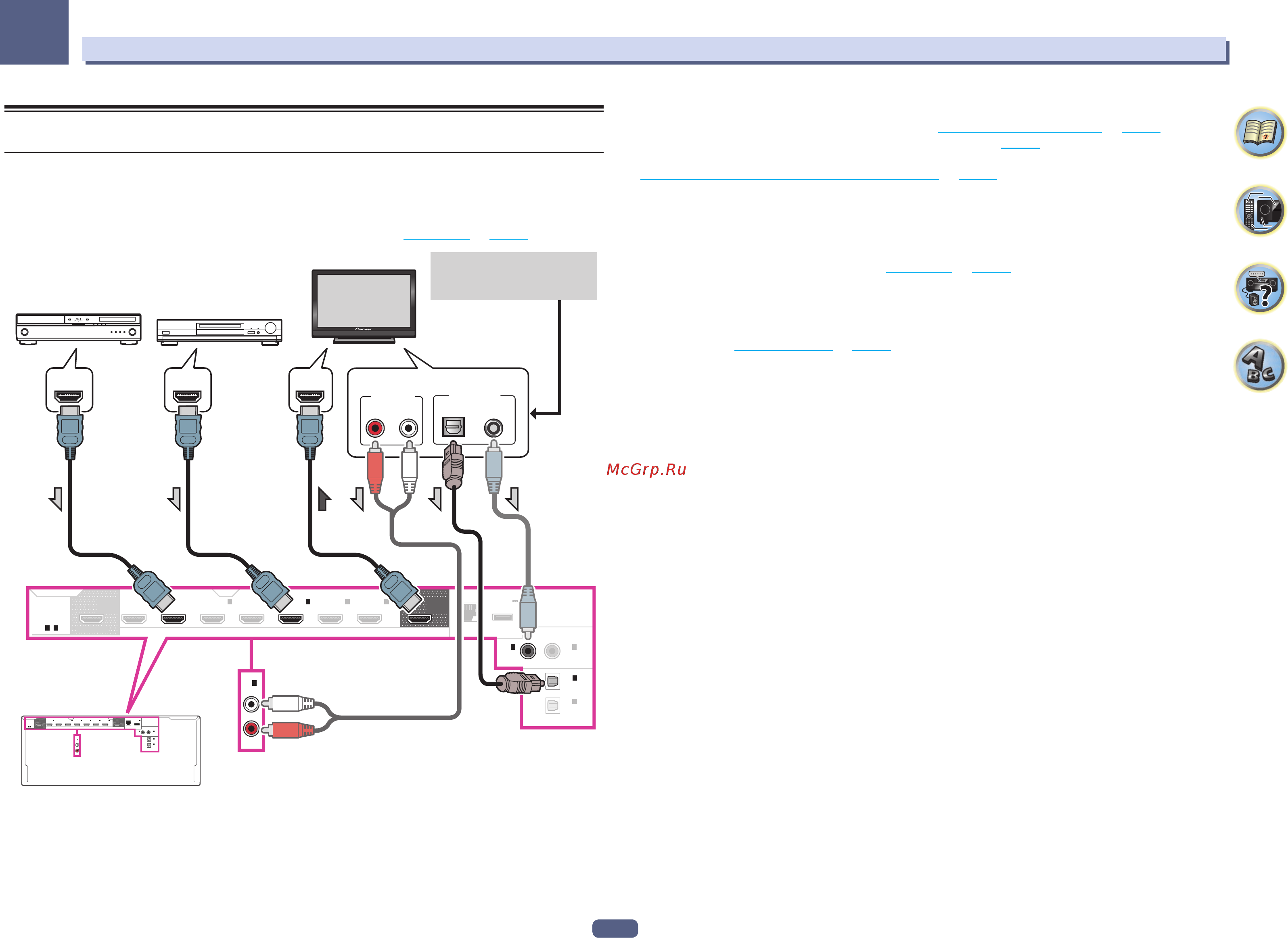The height and width of the screenshot is (938, 1288).
Task: Open the remote and receiver controls icon
Action: click(1260, 210)
